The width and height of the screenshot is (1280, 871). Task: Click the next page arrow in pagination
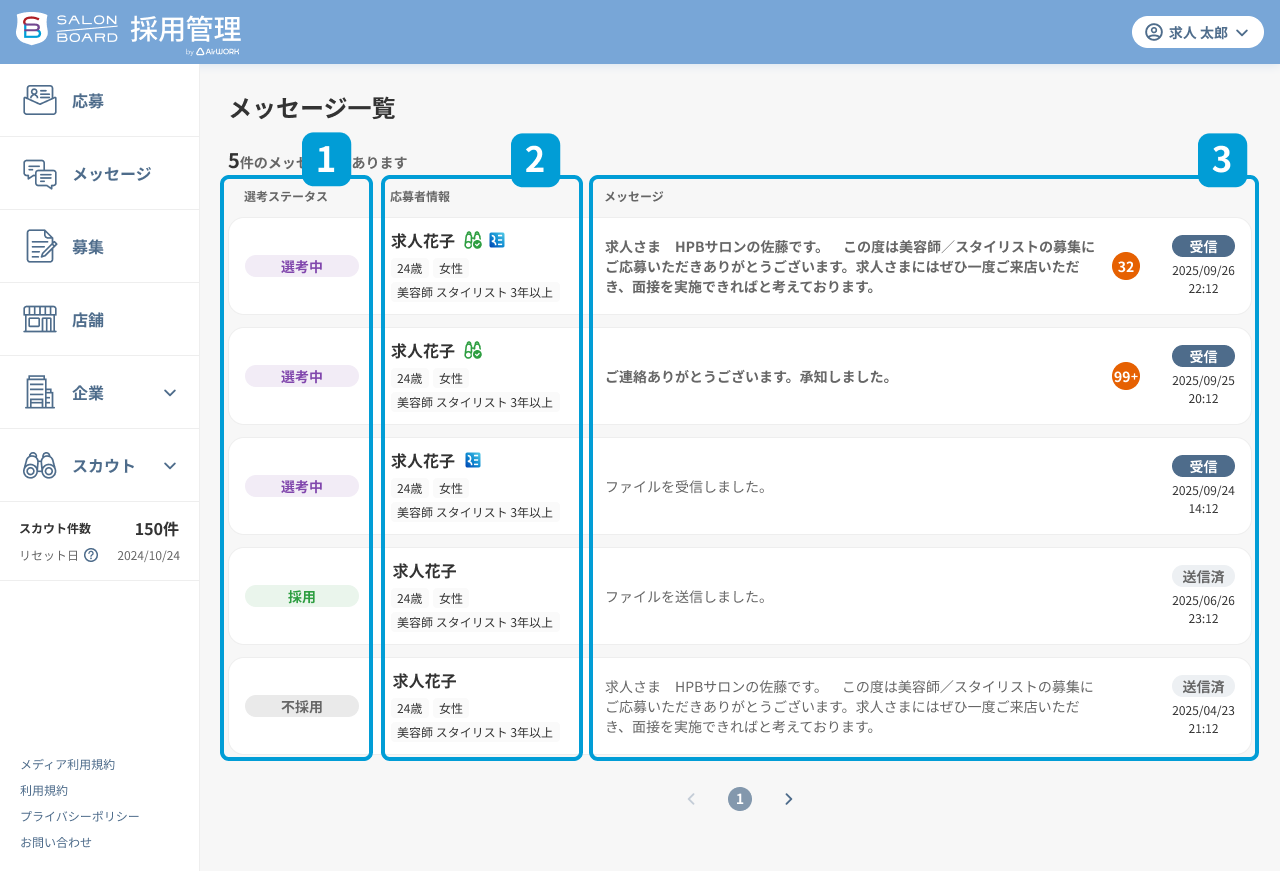click(788, 798)
